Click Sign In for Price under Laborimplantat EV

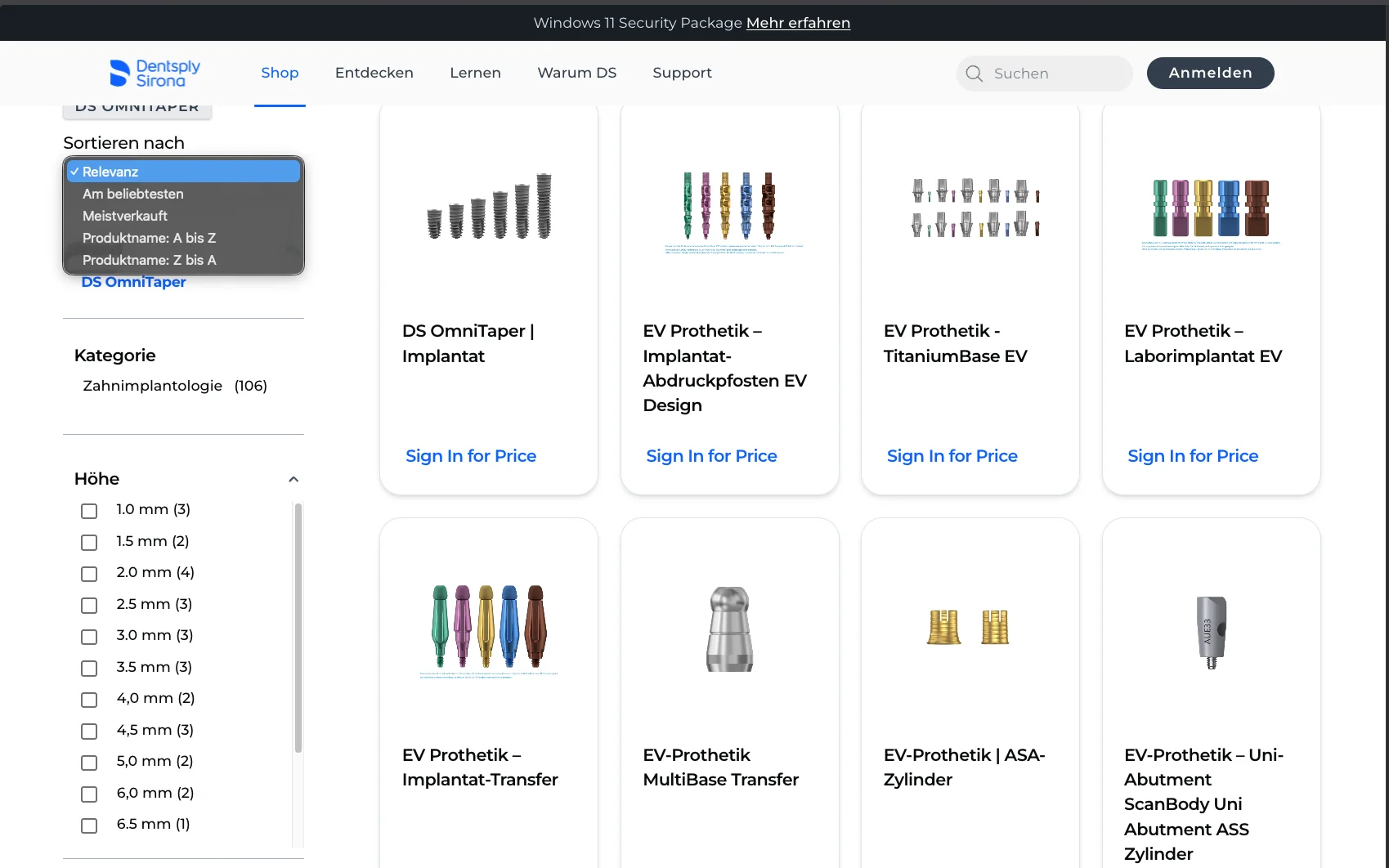[1193, 456]
